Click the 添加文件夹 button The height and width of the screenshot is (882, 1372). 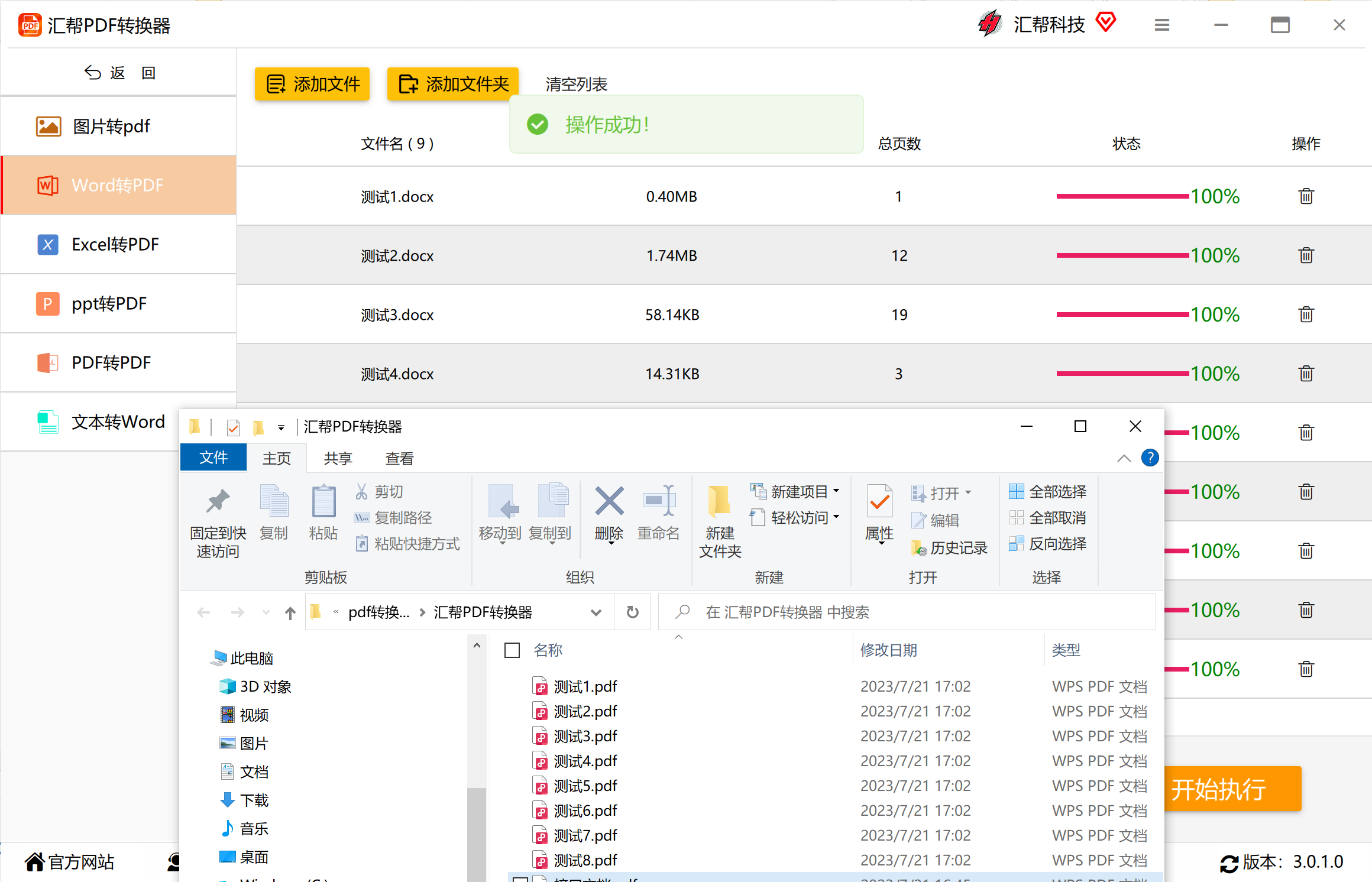[x=453, y=84]
